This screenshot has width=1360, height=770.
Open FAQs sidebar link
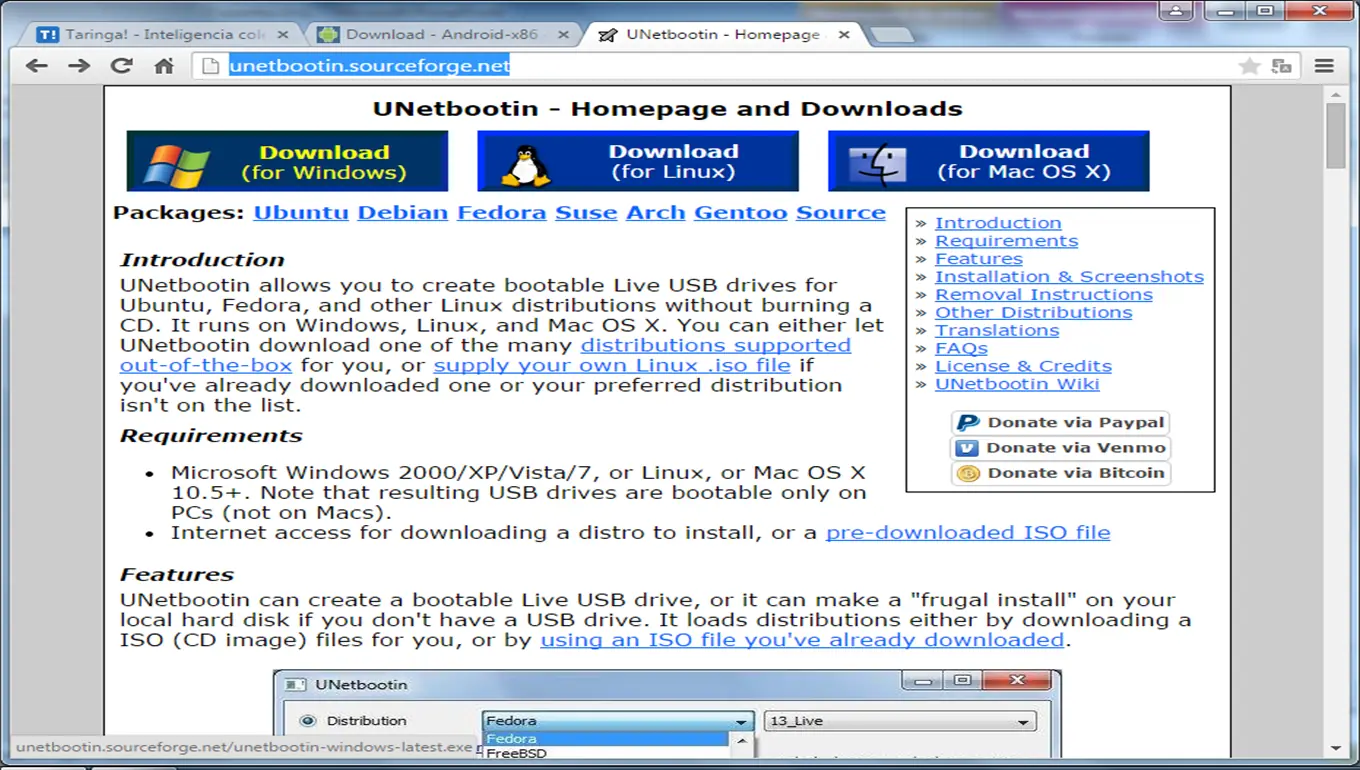point(961,349)
